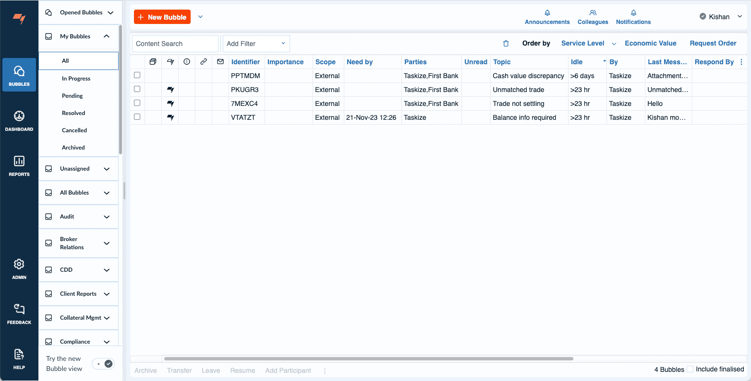This screenshot has width=751, height=381.
Task: Open the Add Filter dropdown
Action: [256, 44]
